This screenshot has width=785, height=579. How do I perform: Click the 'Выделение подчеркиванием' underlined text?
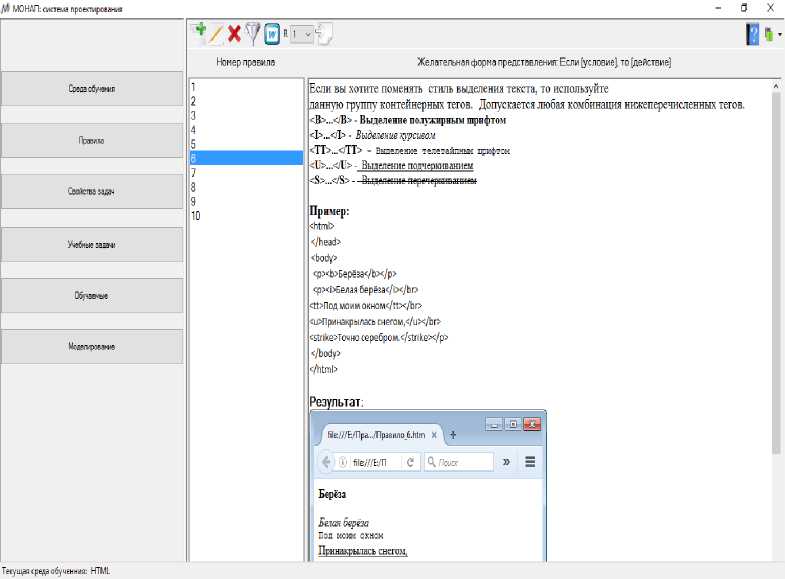point(417,165)
